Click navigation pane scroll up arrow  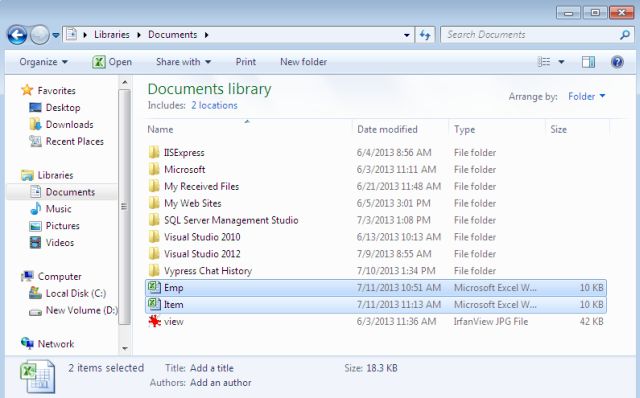point(124,83)
